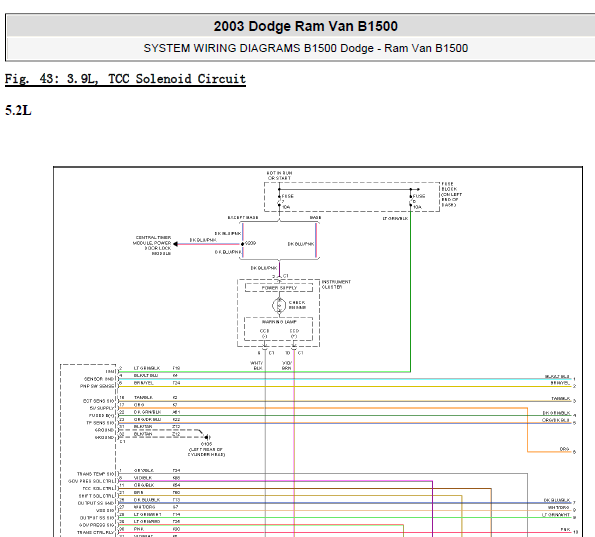Screen dimensions: 595x537
Task: Select the Fuse 6 10A symbol
Action: click(x=411, y=201)
